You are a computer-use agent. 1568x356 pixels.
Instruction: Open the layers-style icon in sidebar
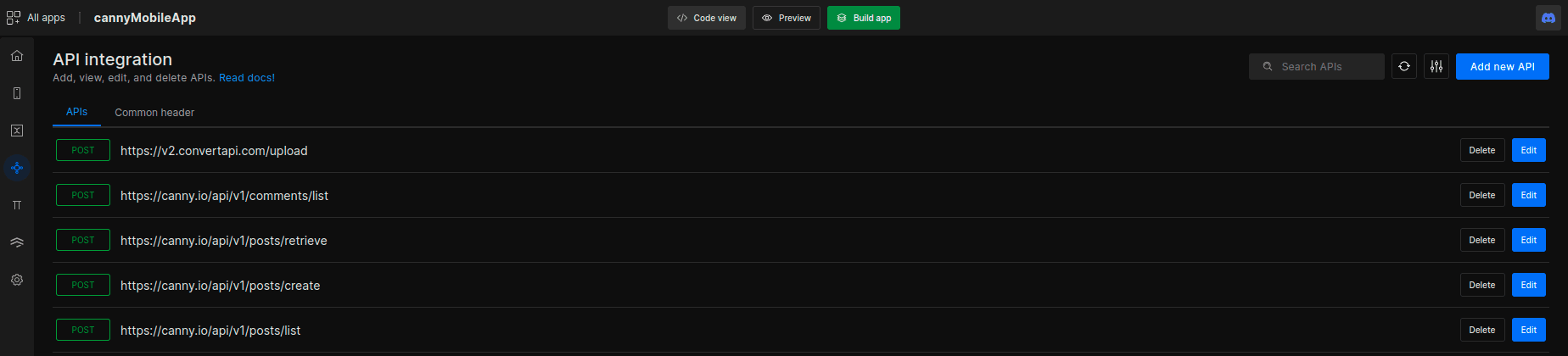(x=17, y=242)
